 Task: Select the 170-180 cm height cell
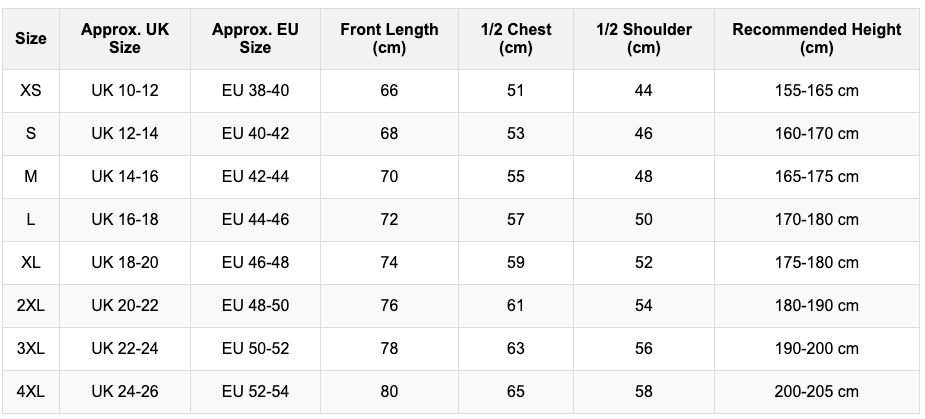point(816,220)
